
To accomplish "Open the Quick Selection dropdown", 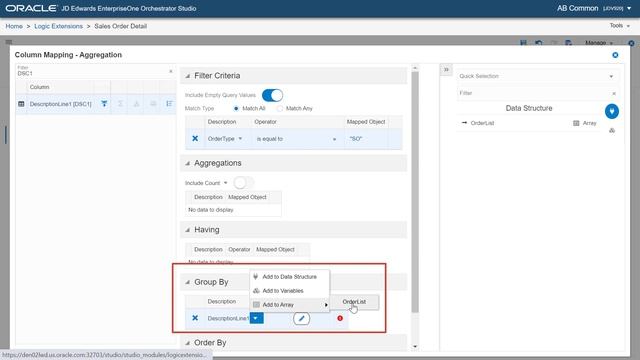I will pos(611,76).
